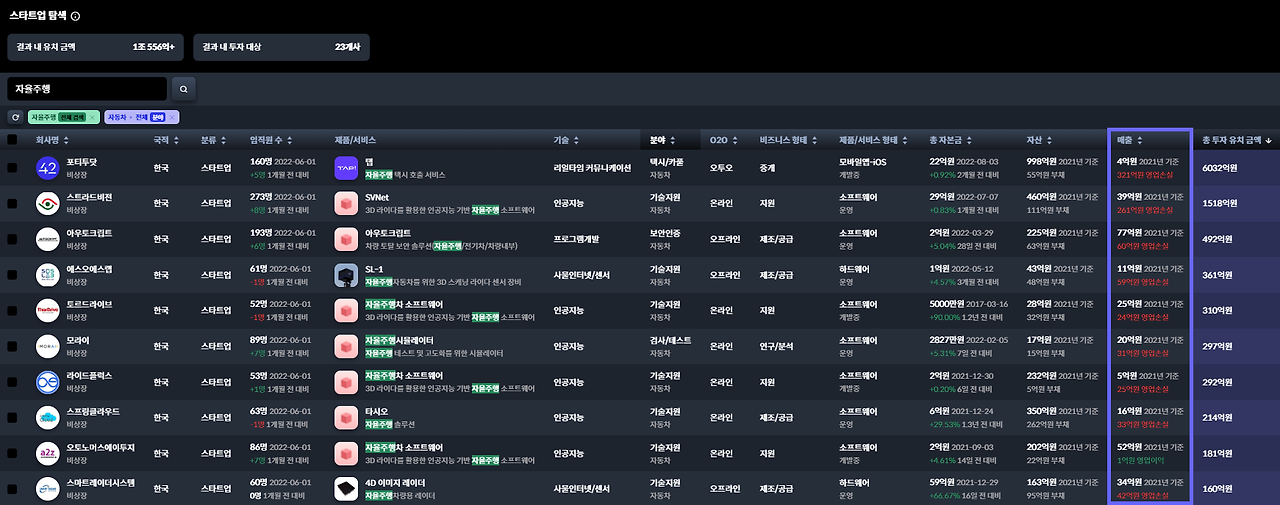
Task: Click the 아우토크립트 product cube icon
Action: (x=346, y=239)
